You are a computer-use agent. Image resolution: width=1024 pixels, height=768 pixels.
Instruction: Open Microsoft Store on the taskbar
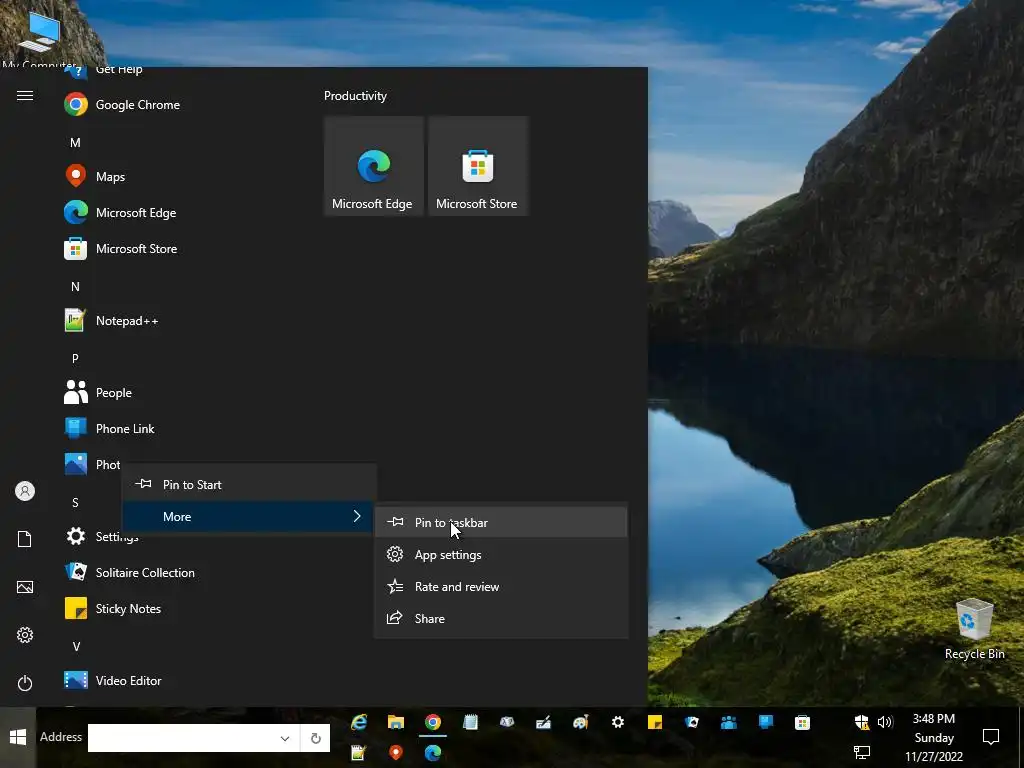[803, 722]
